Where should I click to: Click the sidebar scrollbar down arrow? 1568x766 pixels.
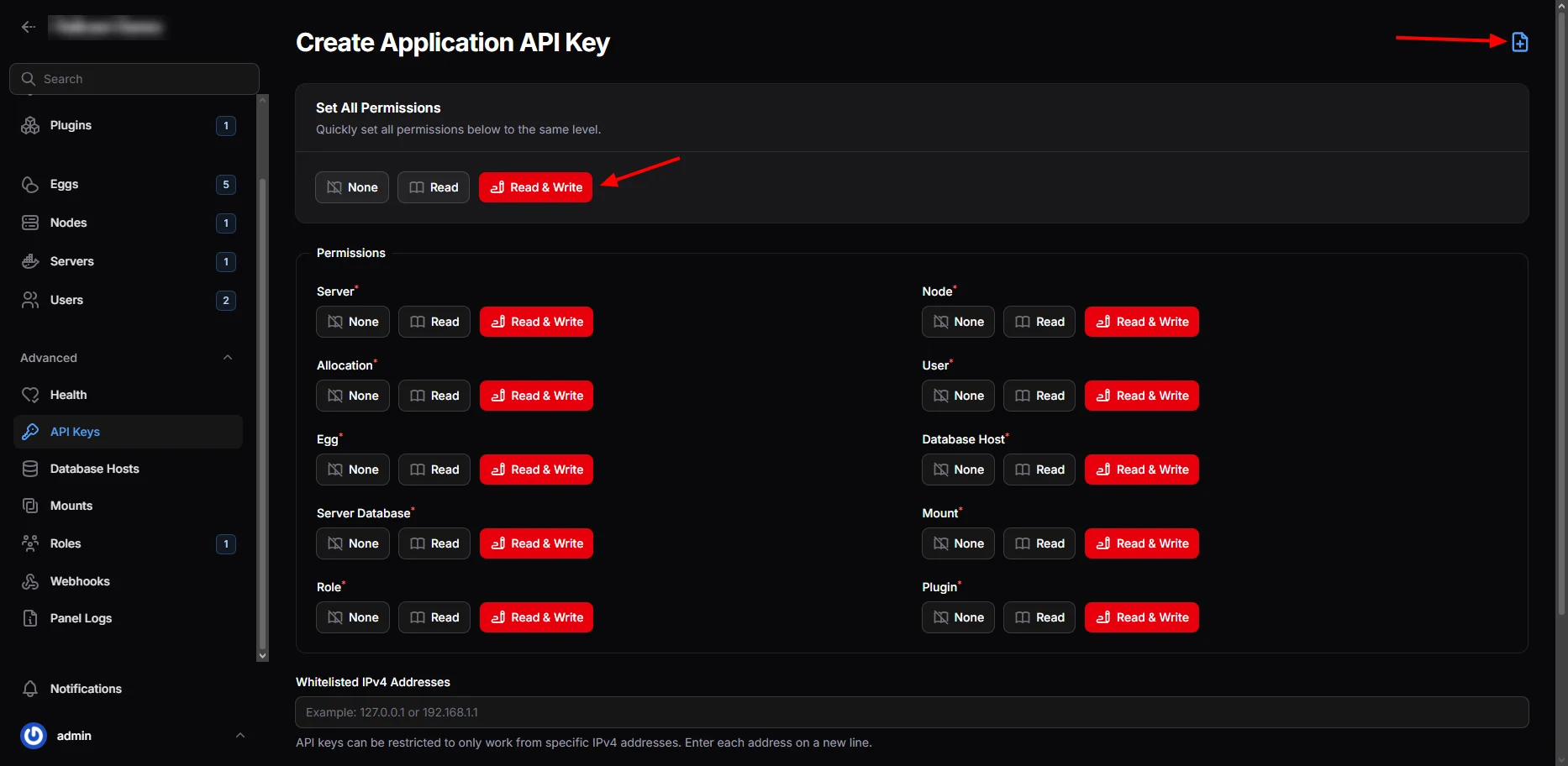point(262,656)
